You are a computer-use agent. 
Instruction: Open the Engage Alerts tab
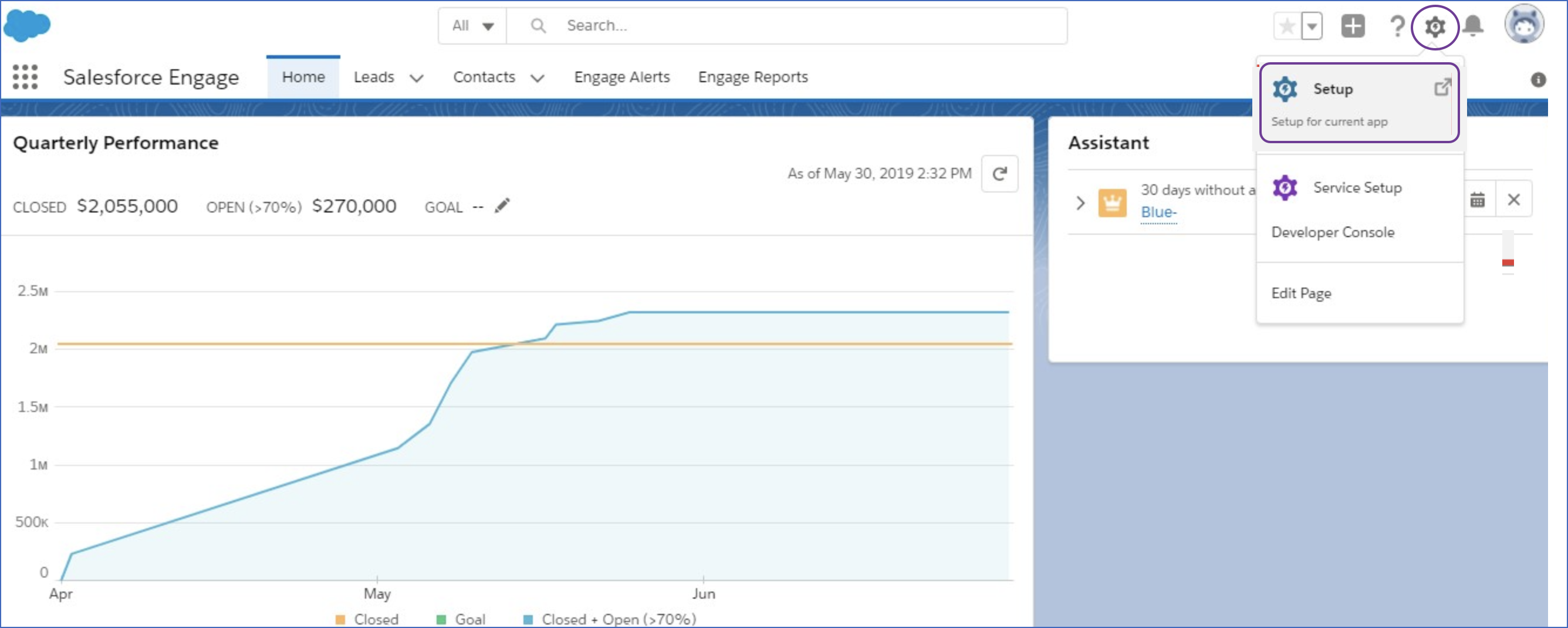coord(621,77)
